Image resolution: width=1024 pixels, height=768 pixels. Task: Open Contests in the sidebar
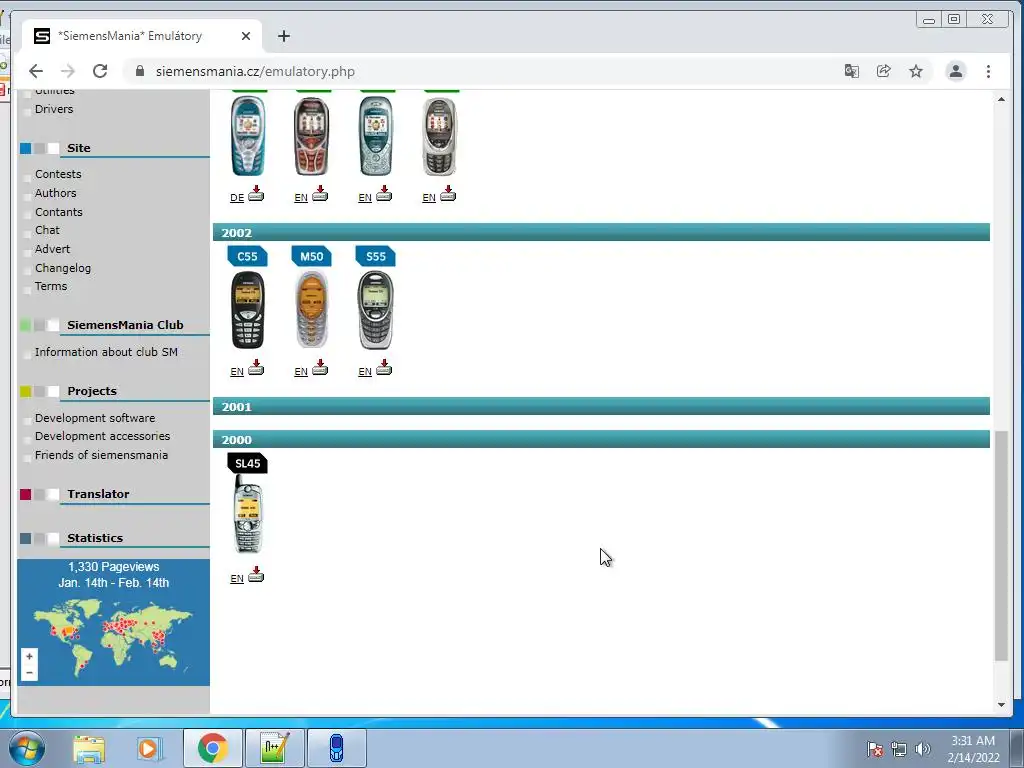click(58, 174)
